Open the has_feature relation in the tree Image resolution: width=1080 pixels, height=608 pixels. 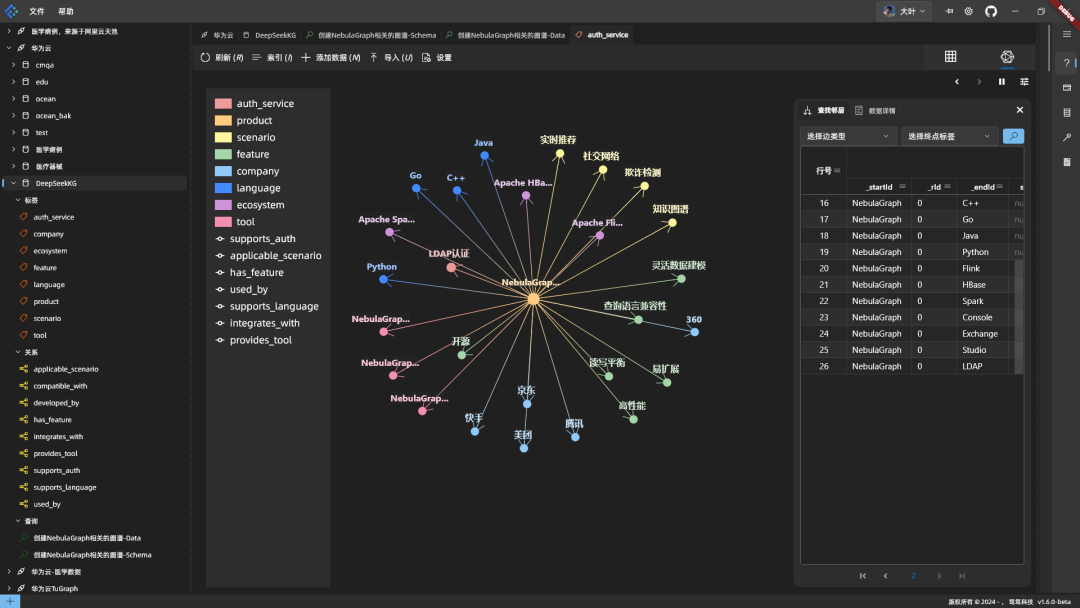[52, 419]
